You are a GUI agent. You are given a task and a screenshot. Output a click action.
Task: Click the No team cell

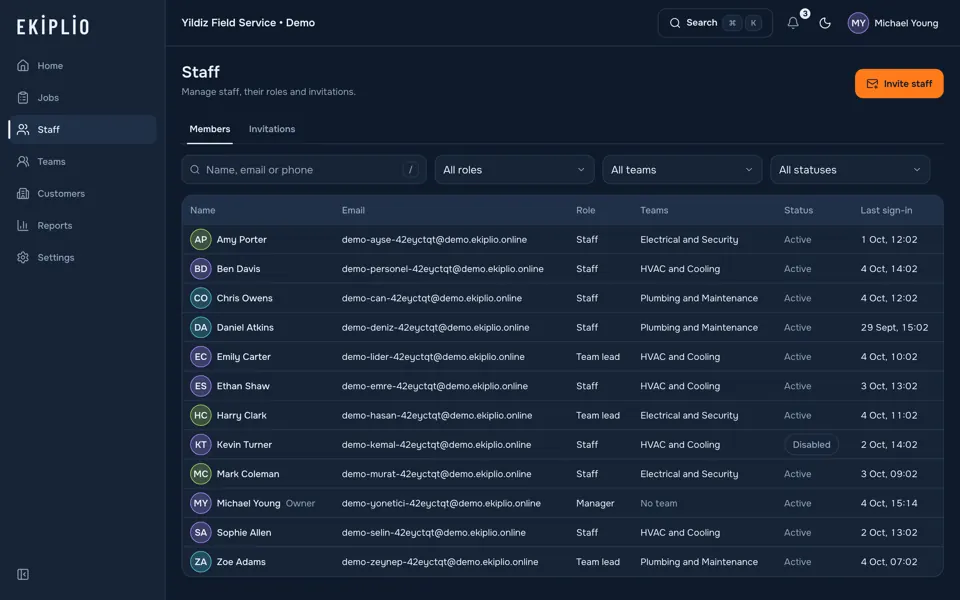[x=659, y=503]
